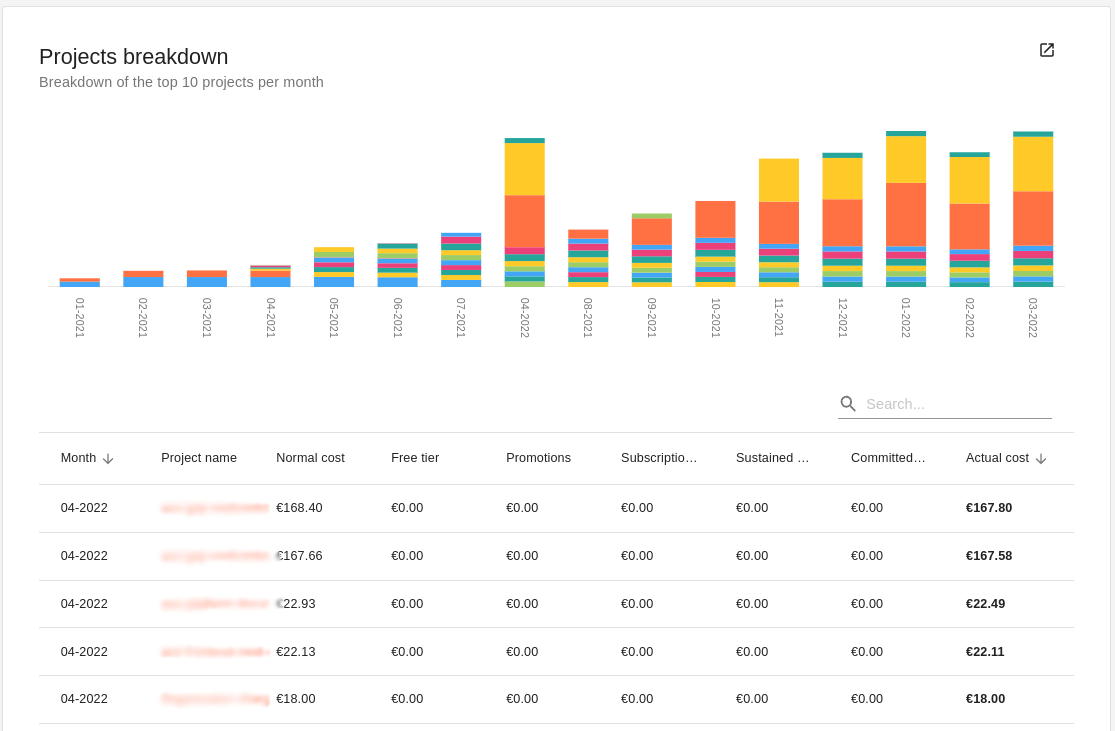Screen dimensions: 1115x731
Task: Click the blue segment of 03-2021 bar
Action: click(207, 282)
